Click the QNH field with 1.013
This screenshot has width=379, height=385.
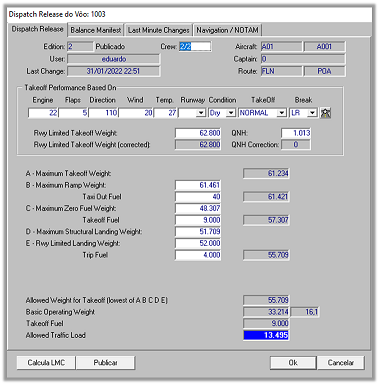(296, 133)
